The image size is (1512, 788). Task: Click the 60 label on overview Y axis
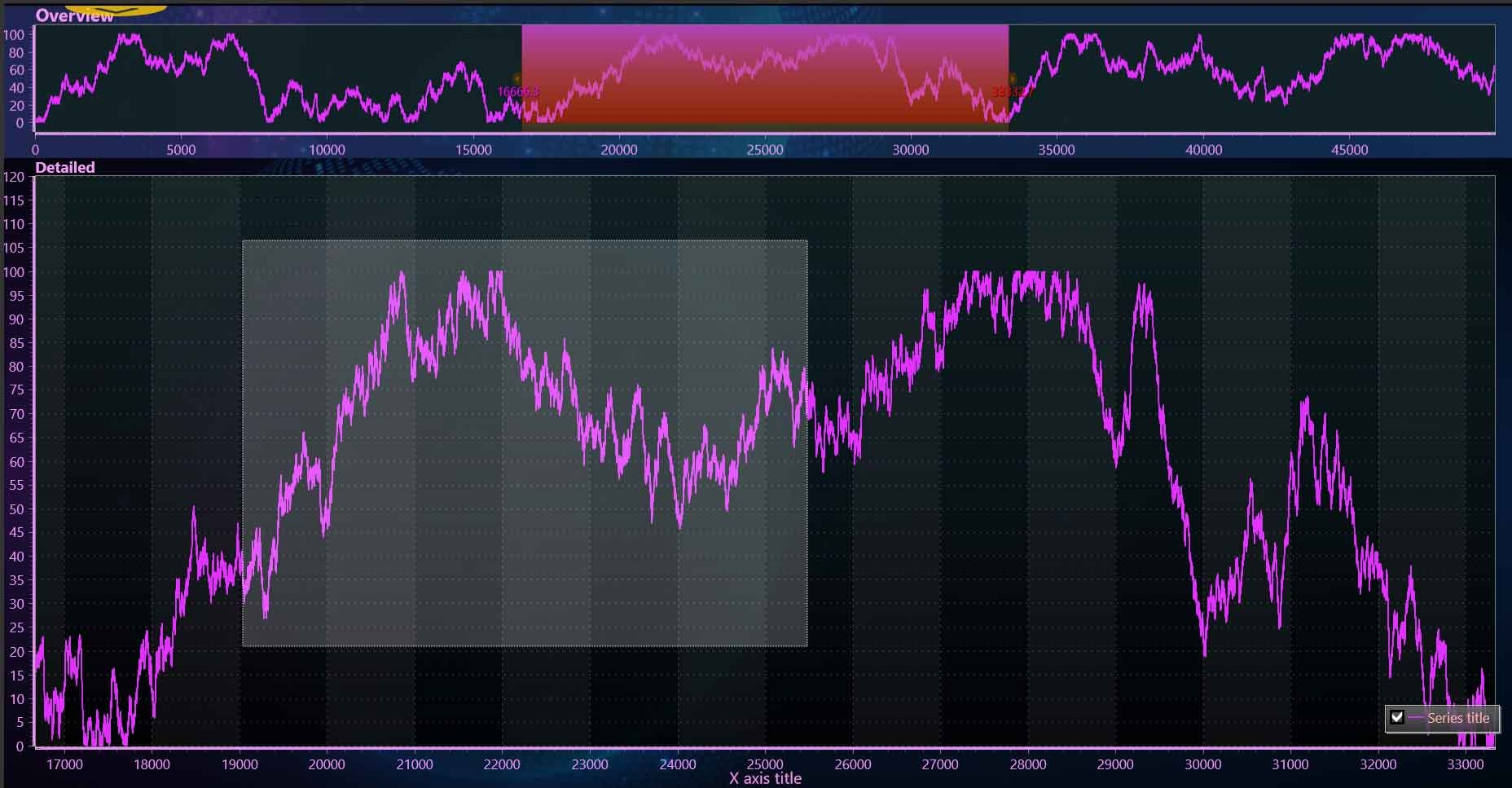[15, 70]
